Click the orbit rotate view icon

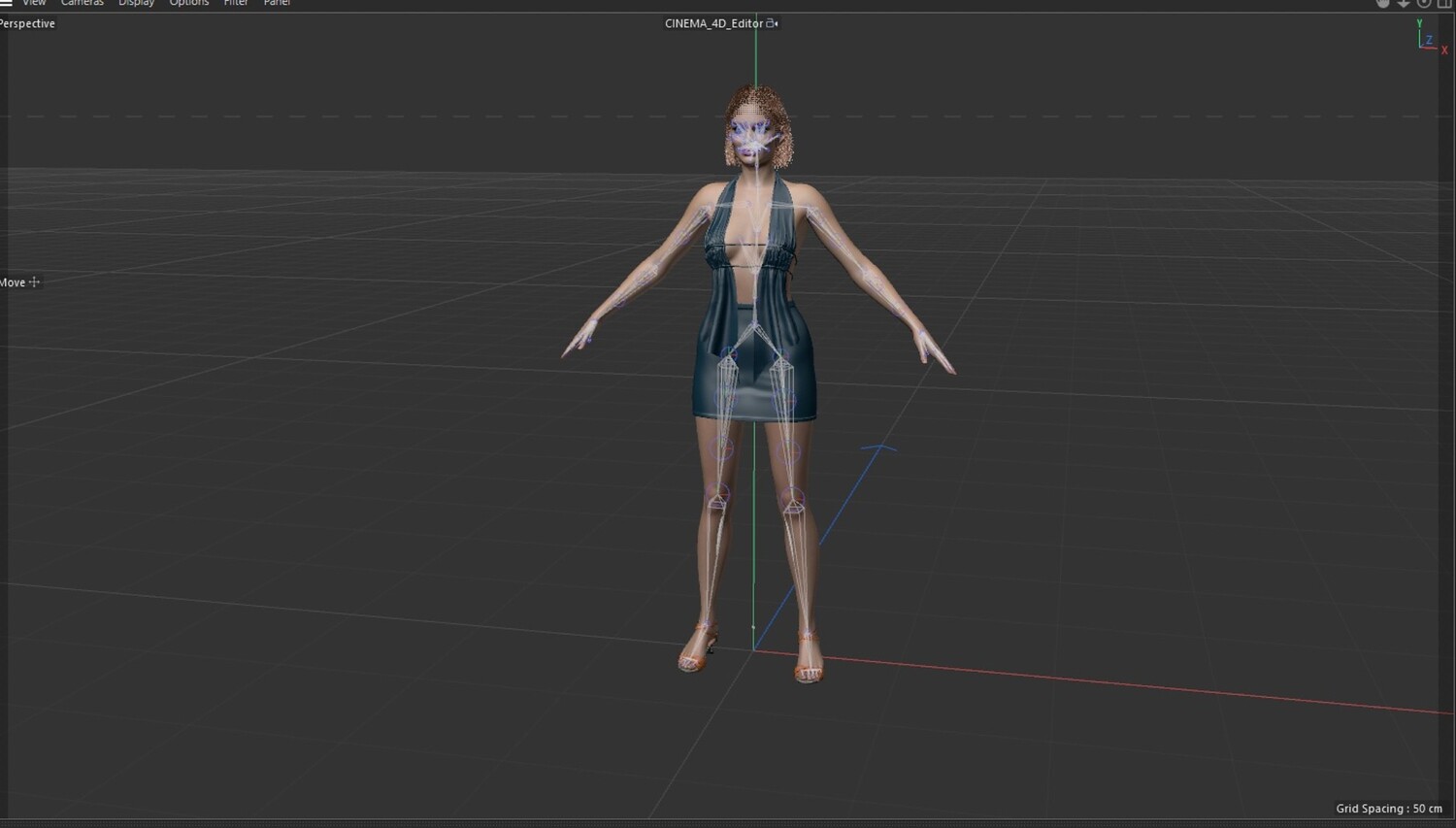click(1424, 3)
